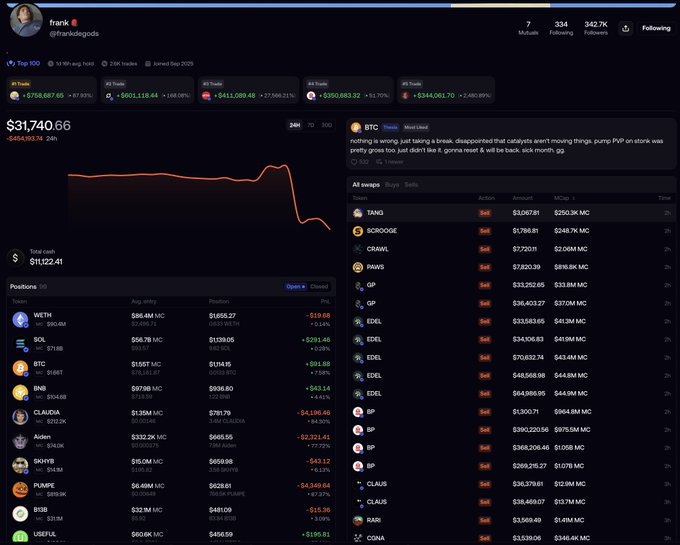Click the USEFUL token icon
The height and width of the screenshot is (545, 680).
coord(20,538)
